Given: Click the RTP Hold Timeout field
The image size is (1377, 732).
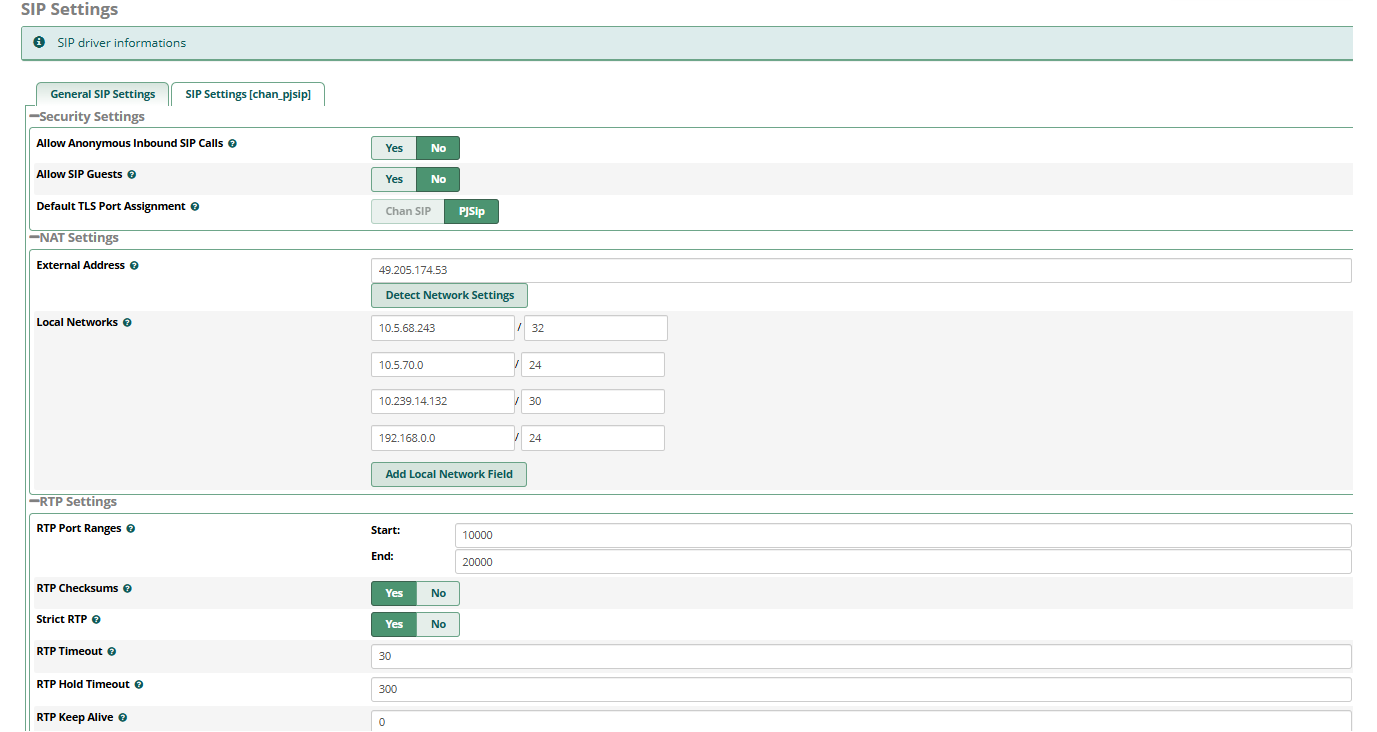Looking at the screenshot, I should point(861,689).
